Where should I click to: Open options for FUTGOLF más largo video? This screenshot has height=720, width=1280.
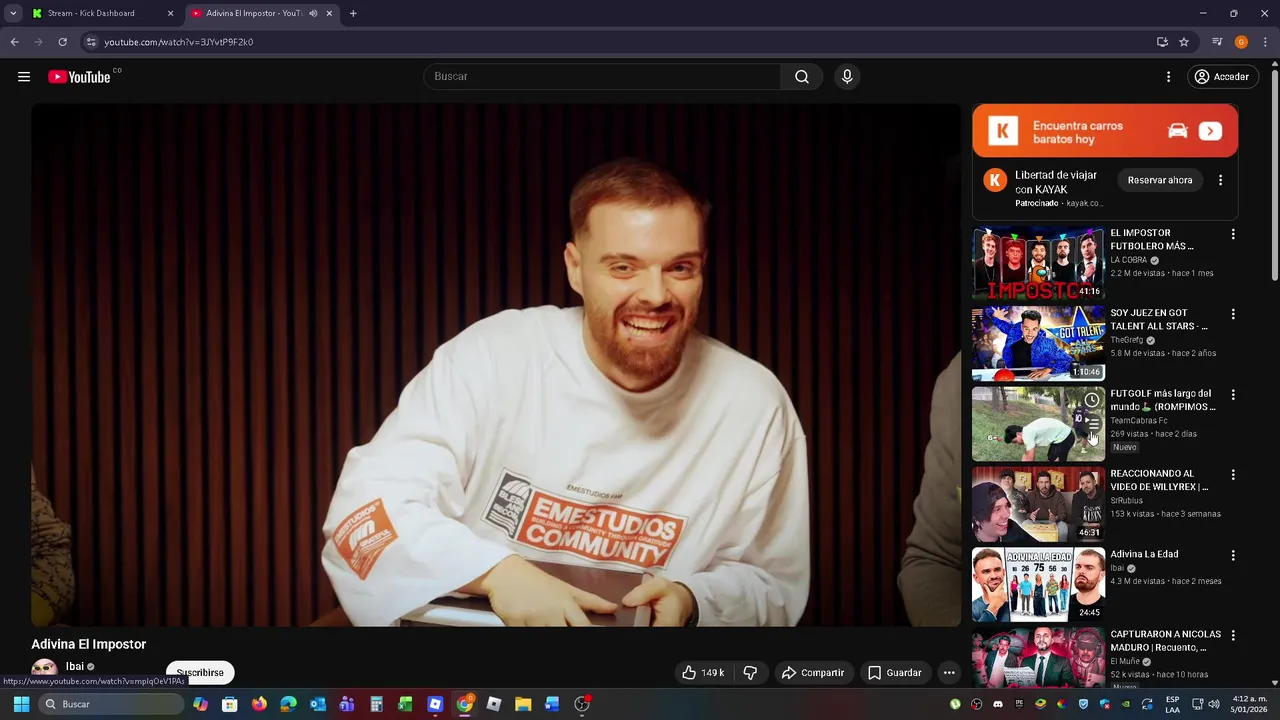coord(1233,395)
